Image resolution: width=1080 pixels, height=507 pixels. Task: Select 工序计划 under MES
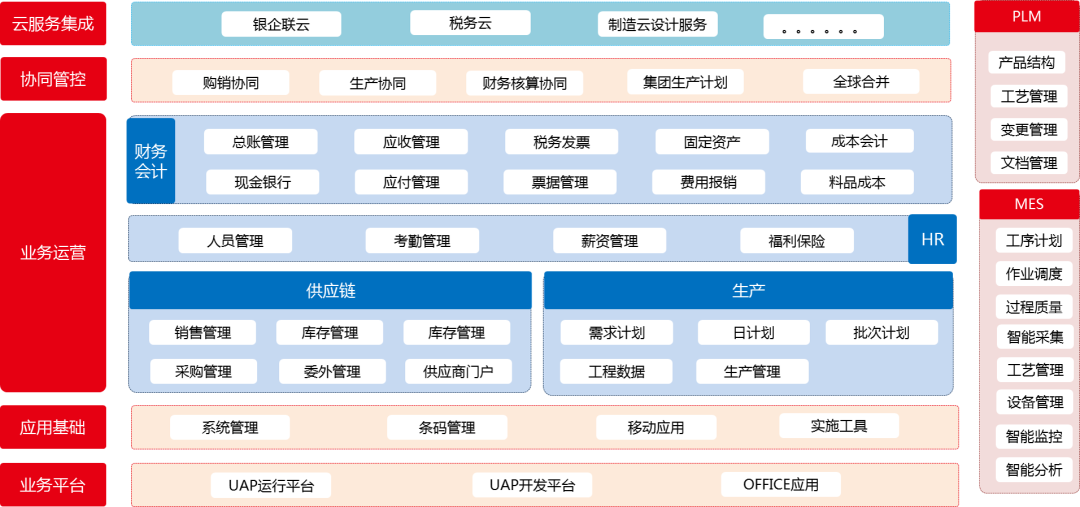point(1034,240)
